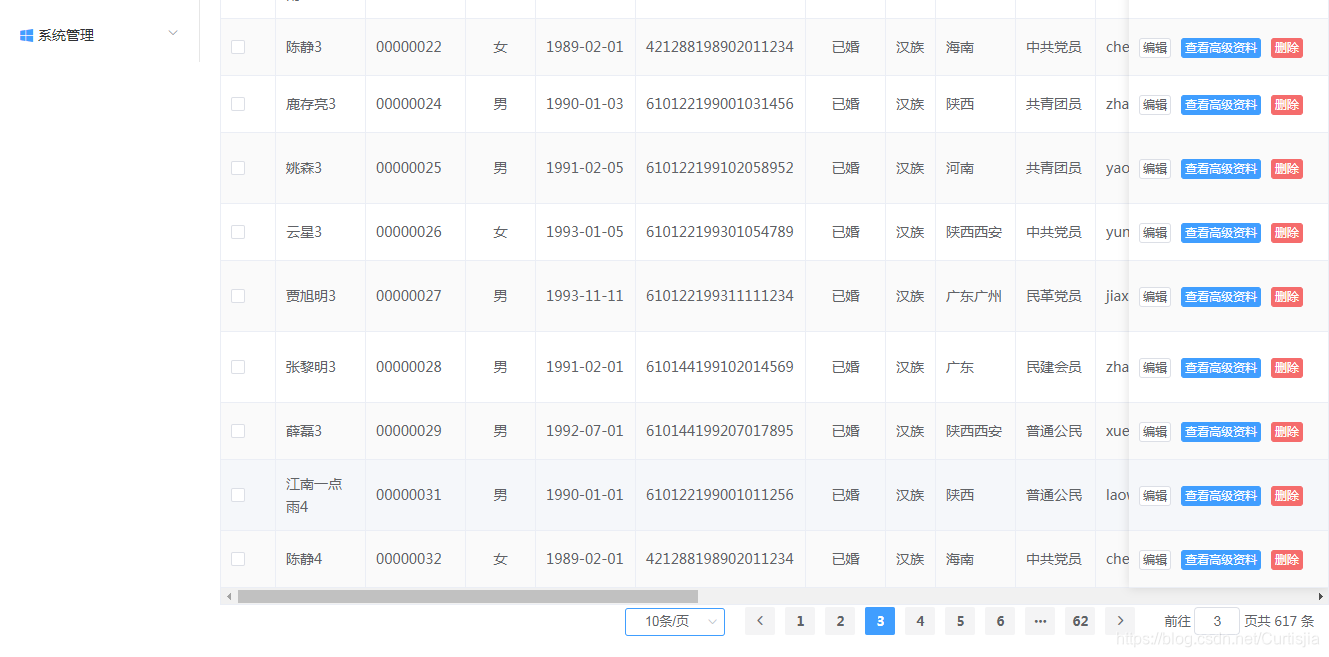Viewport: 1329px width, 657px height.
Task: Select the checkbox for 云星3
Action: (238, 232)
